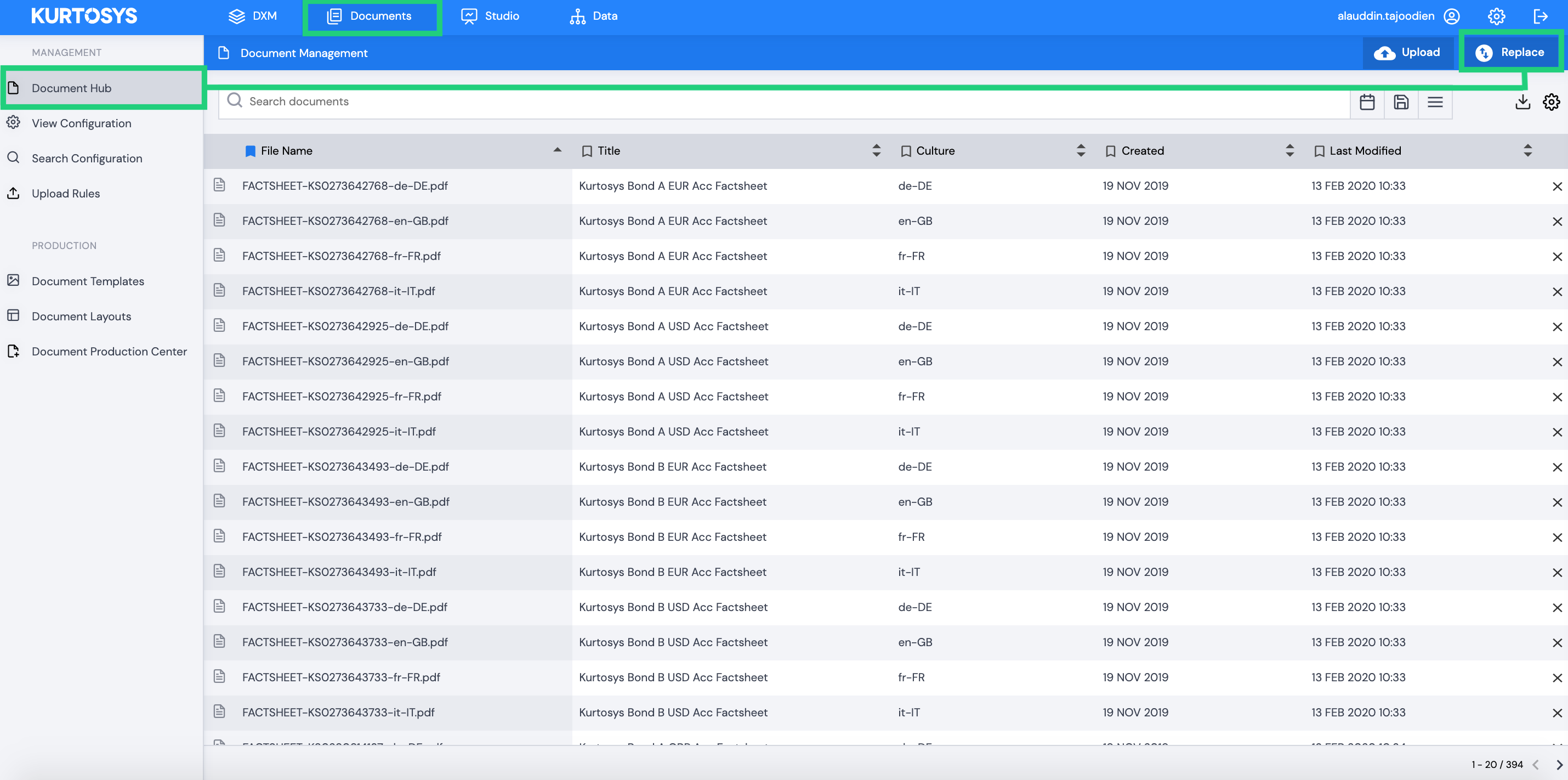The height and width of the screenshot is (780, 1568).
Task: Select Document Hub in sidebar
Action: tap(103, 88)
